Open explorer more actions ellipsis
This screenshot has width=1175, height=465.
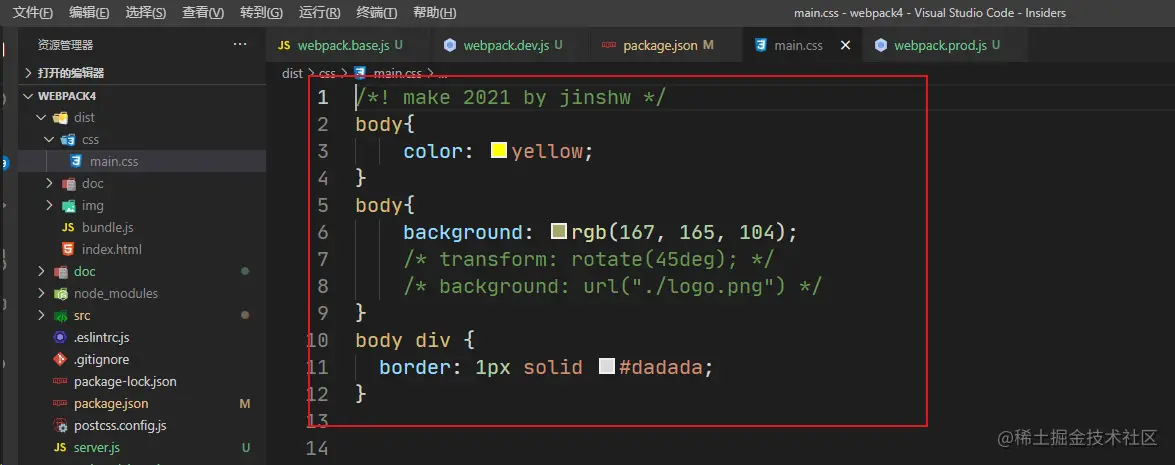point(240,45)
